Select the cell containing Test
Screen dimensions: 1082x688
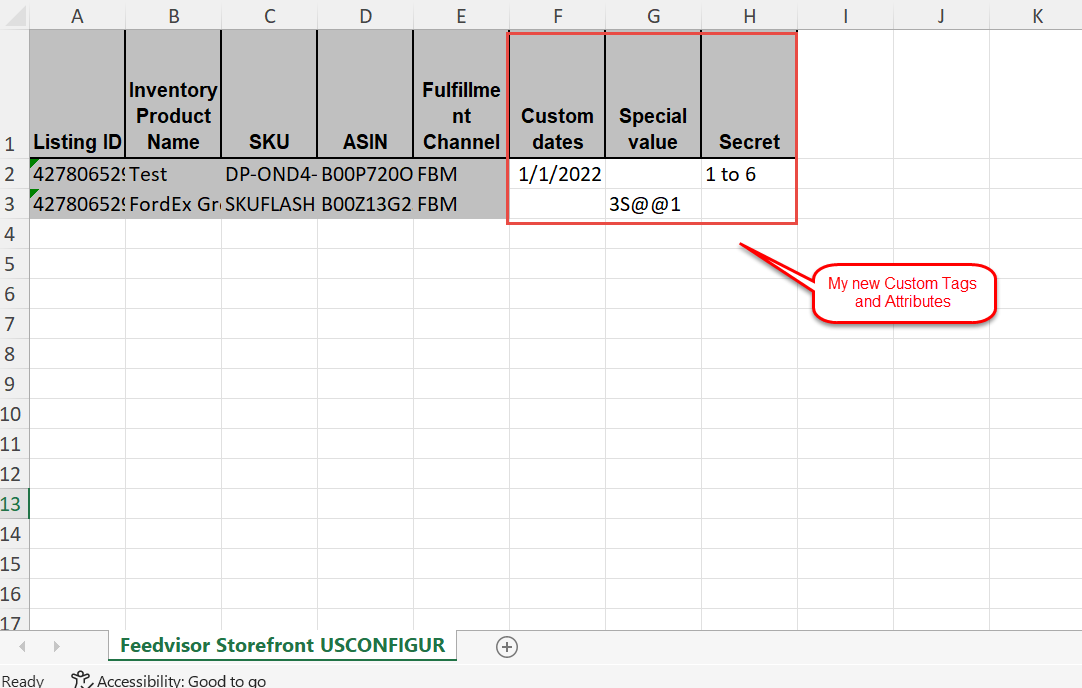(x=173, y=174)
